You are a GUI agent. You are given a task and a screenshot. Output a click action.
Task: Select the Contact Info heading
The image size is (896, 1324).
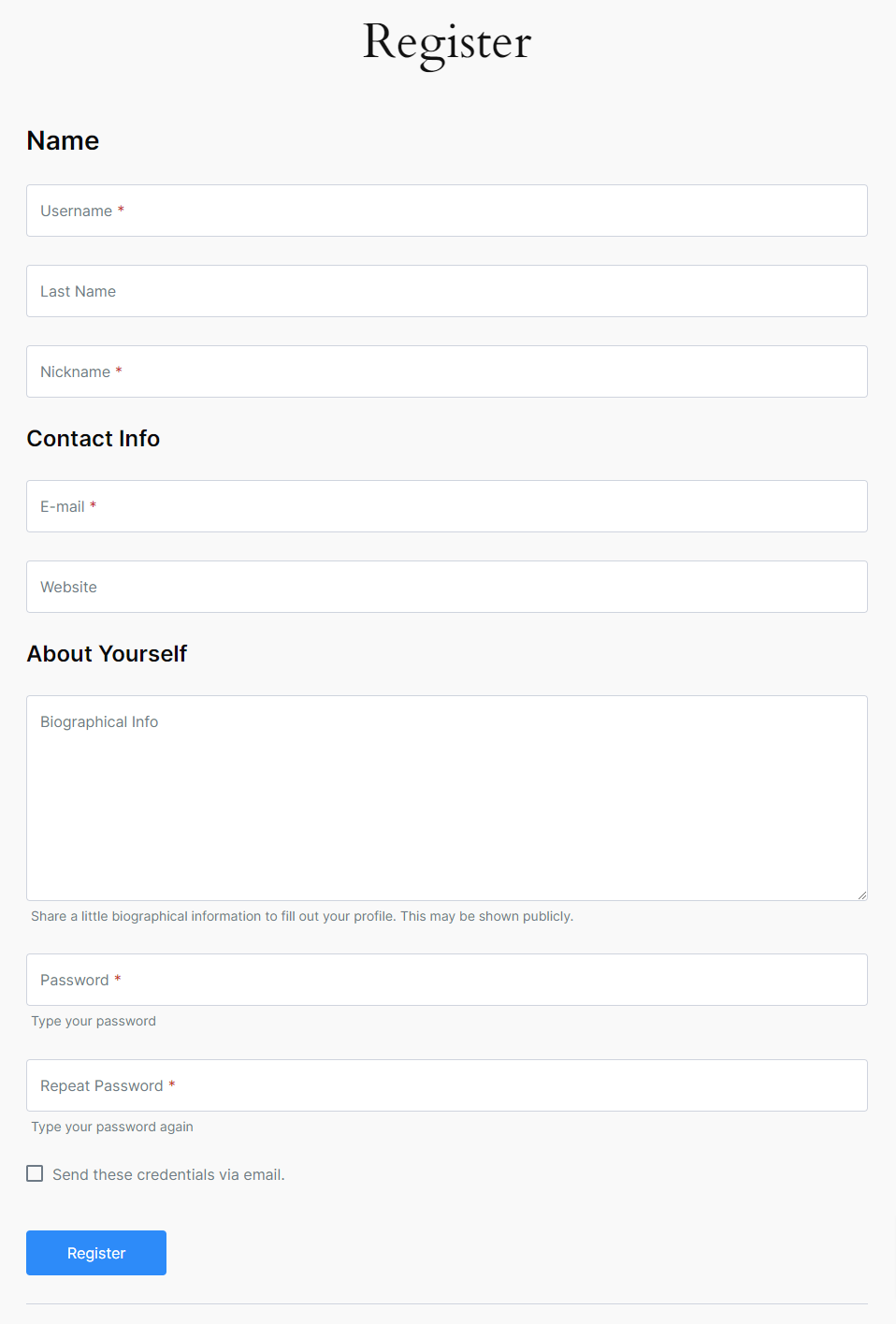[x=94, y=439]
